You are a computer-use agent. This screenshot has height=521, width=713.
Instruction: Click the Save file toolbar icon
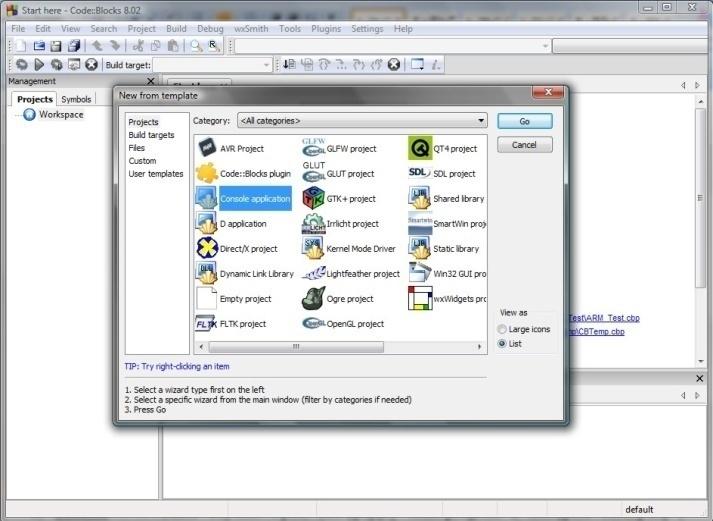click(x=56, y=46)
